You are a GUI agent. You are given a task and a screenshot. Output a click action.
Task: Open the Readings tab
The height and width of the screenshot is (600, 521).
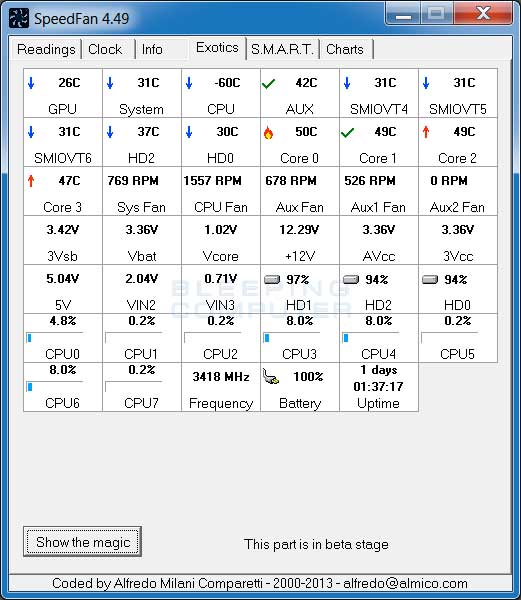[46, 49]
